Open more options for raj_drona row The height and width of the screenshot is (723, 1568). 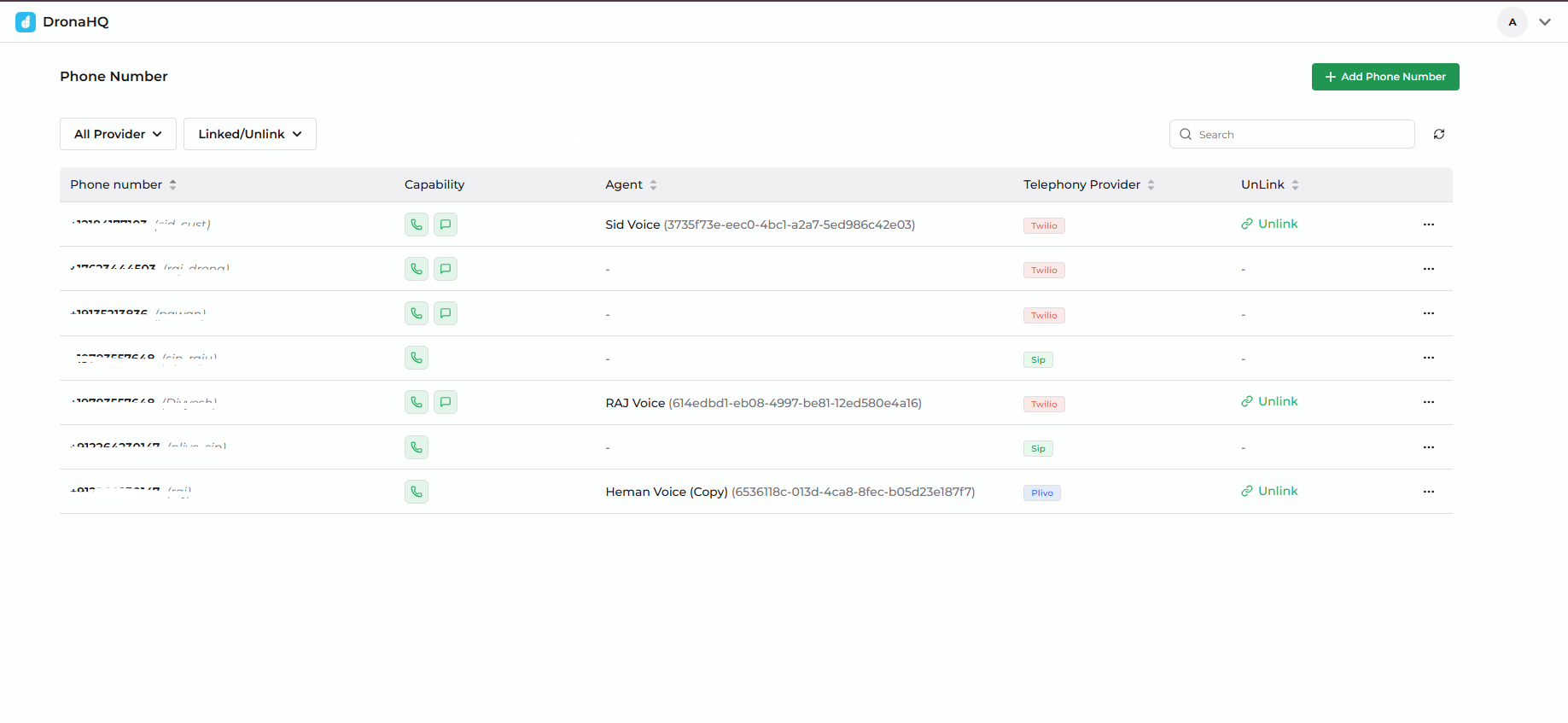click(1429, 269)
